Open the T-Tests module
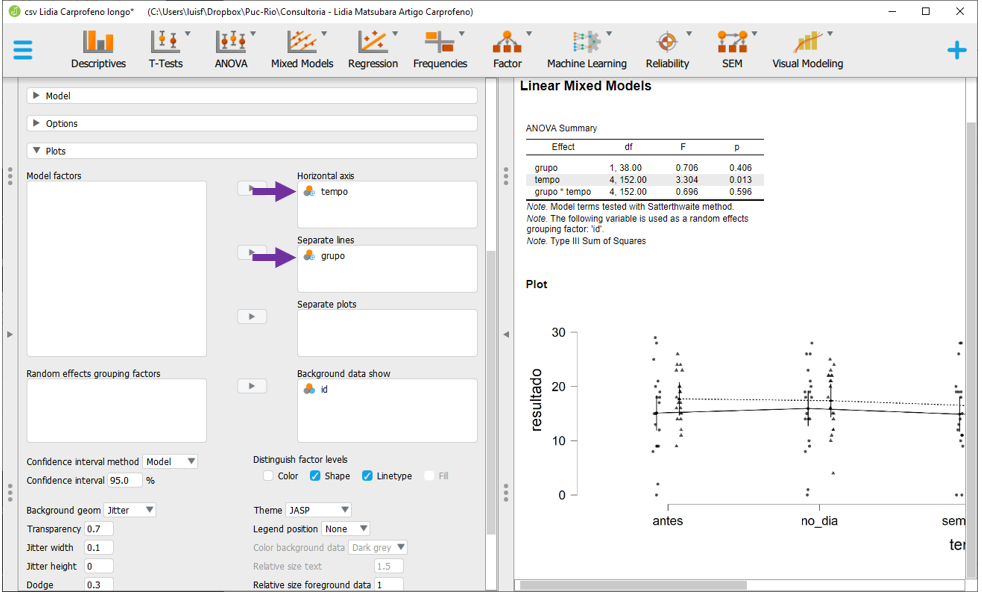Viewport: 982px width, 594px height. coord(165,49)
